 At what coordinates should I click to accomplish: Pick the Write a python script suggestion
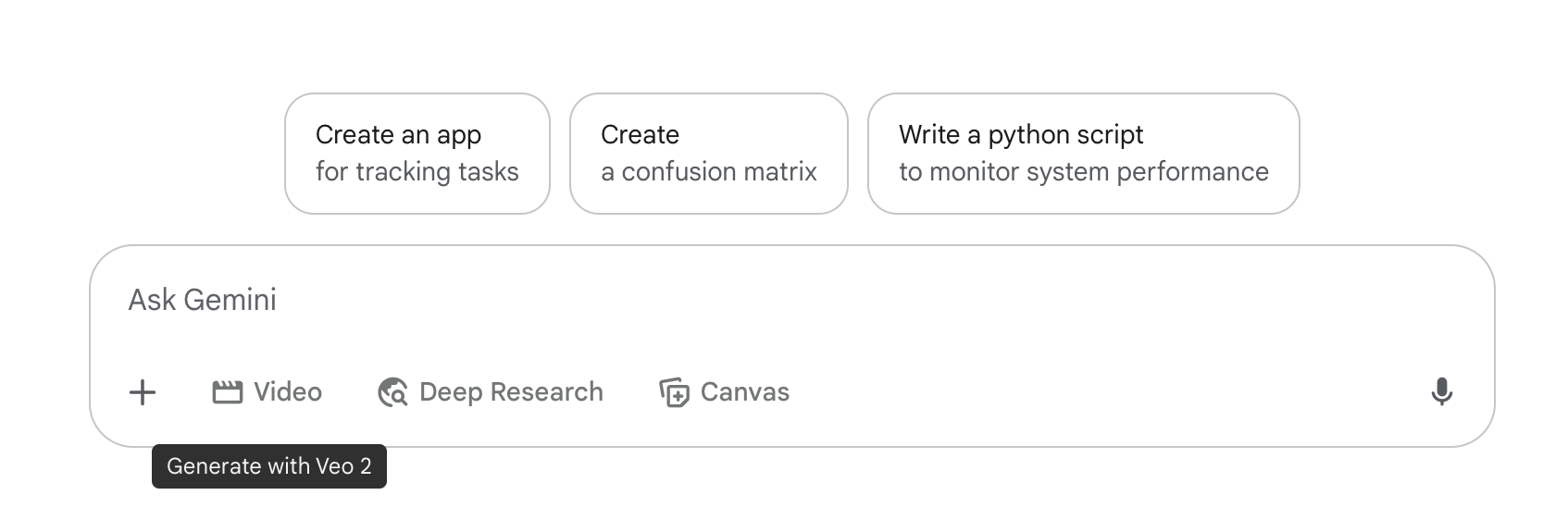tap(1084, 154)
